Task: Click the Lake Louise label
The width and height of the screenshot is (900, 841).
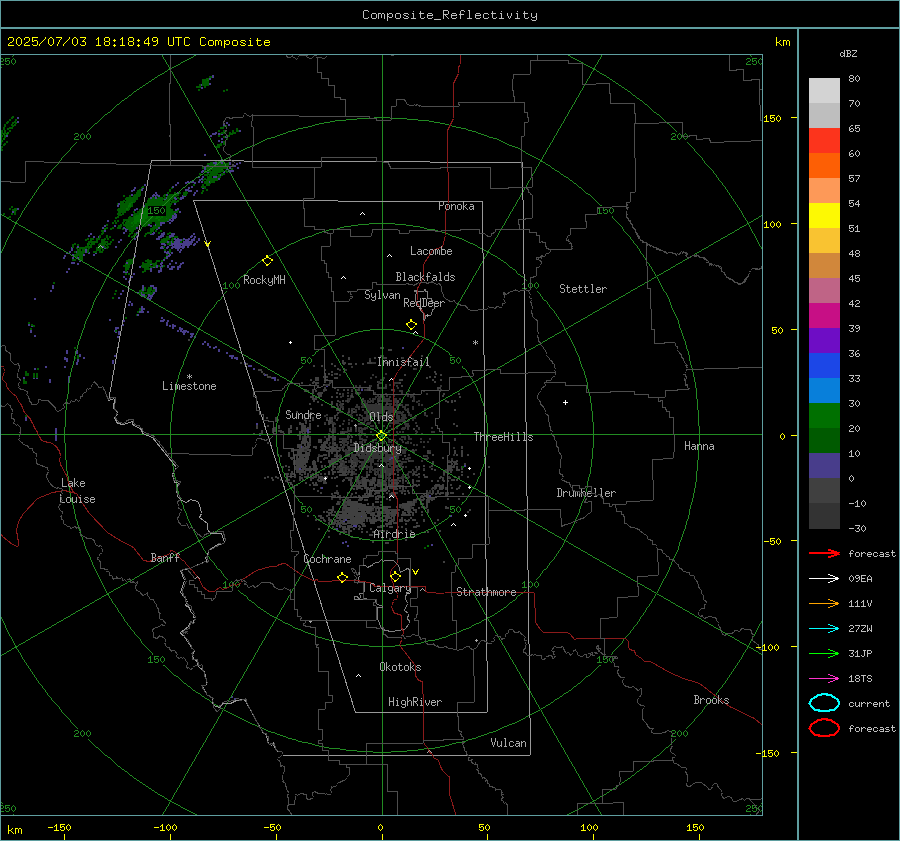Action: tap(77, 491)
